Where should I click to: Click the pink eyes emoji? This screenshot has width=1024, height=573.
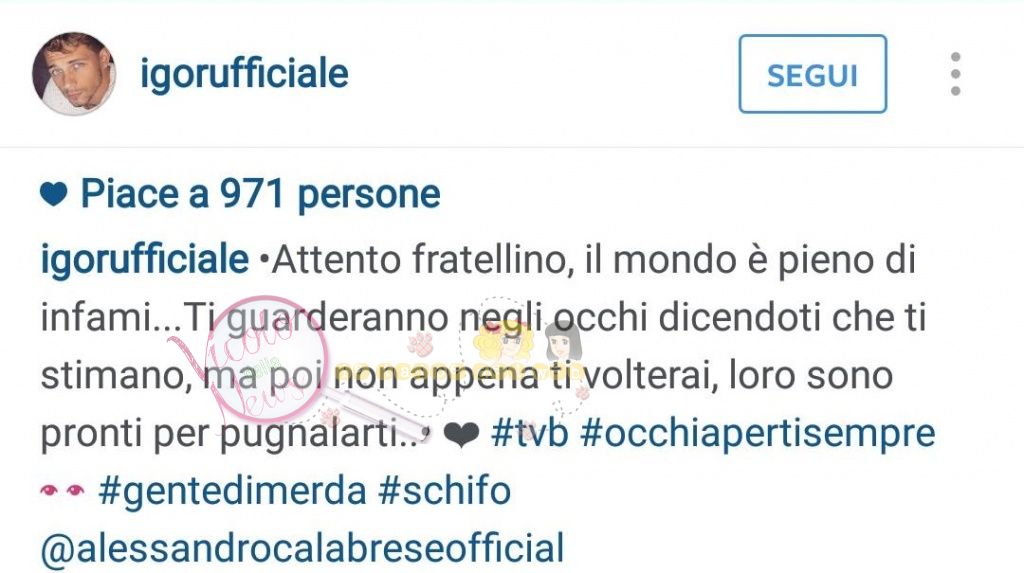[63, 490]
